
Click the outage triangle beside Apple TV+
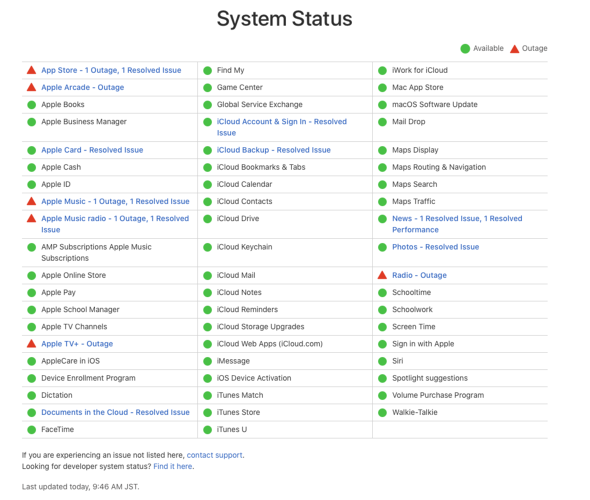click(x=32, y=344)
